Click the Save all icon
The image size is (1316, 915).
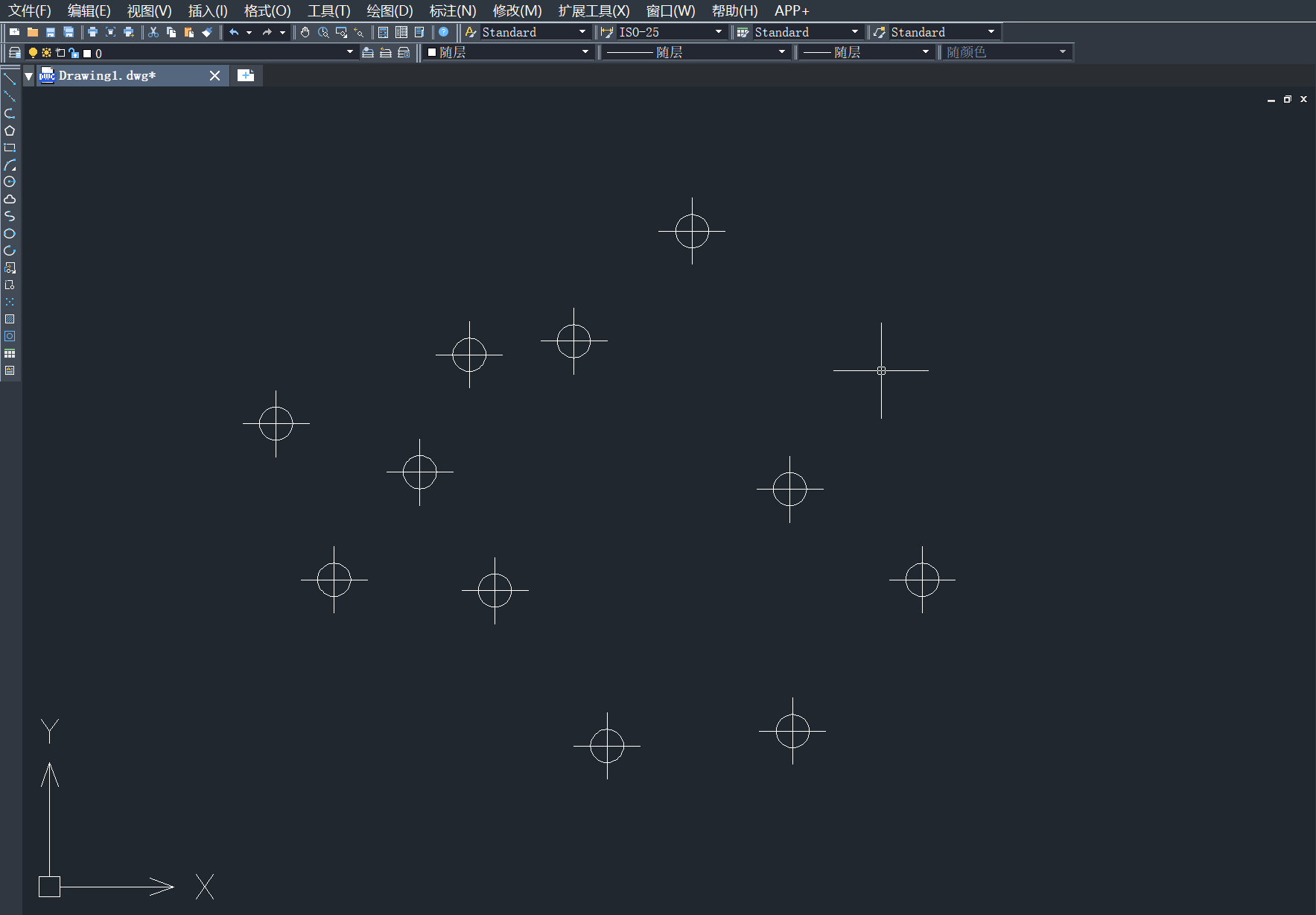[69, 32]
